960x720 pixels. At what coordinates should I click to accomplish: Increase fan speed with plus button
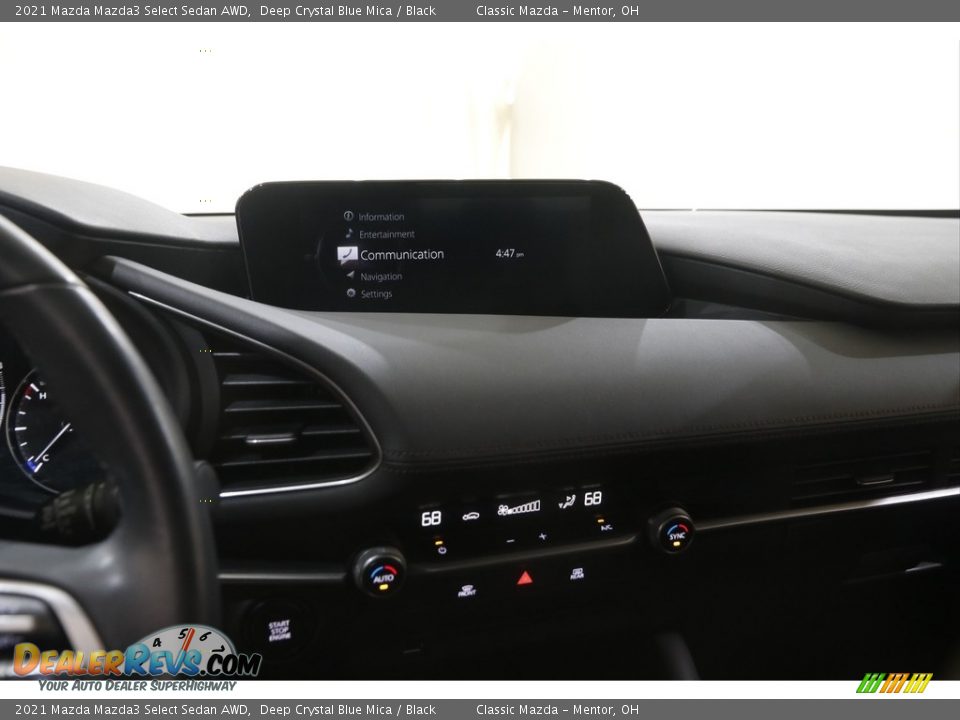[543, 537]
